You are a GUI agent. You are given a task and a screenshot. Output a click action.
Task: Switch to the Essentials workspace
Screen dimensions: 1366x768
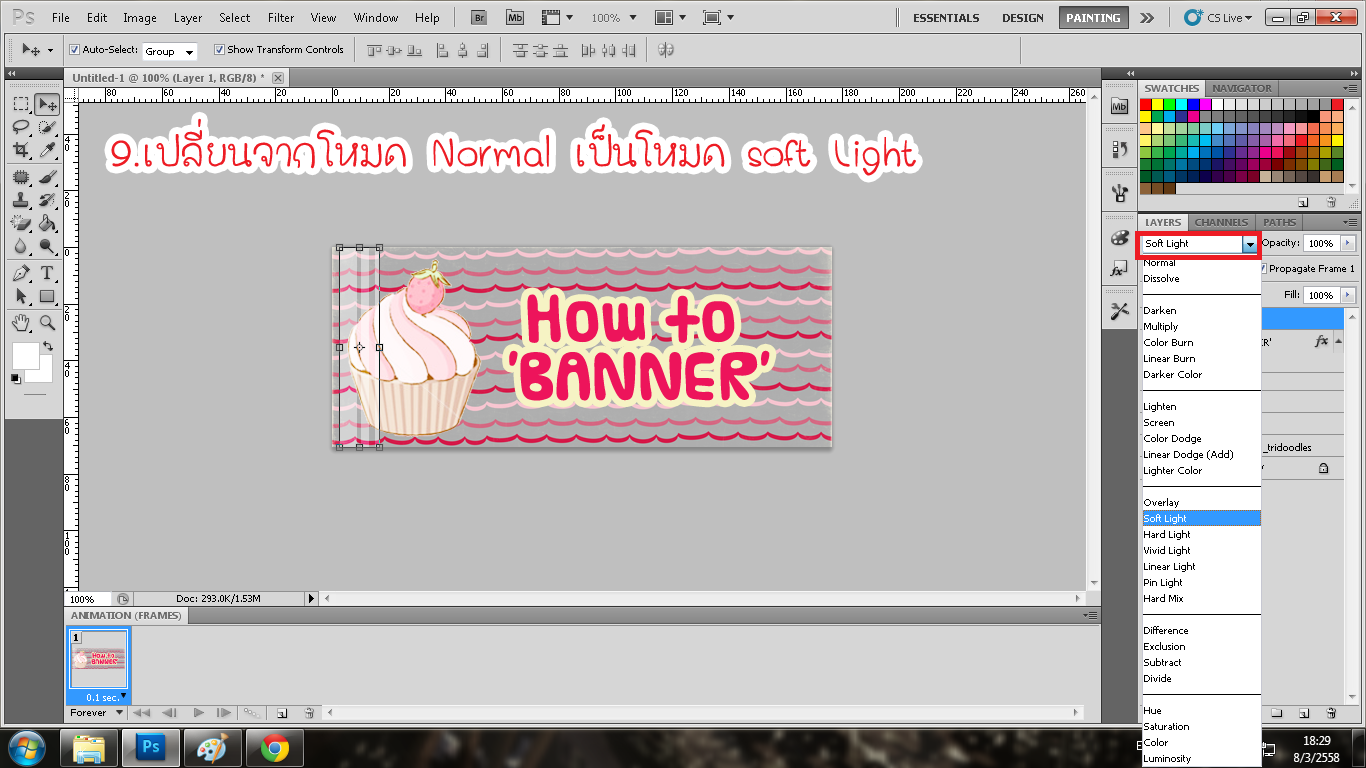(946, 18)
